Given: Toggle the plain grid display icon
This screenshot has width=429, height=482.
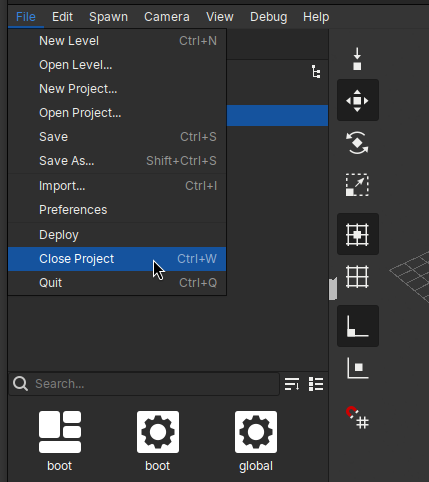Looking at the screenshot, I should [357, 277].
